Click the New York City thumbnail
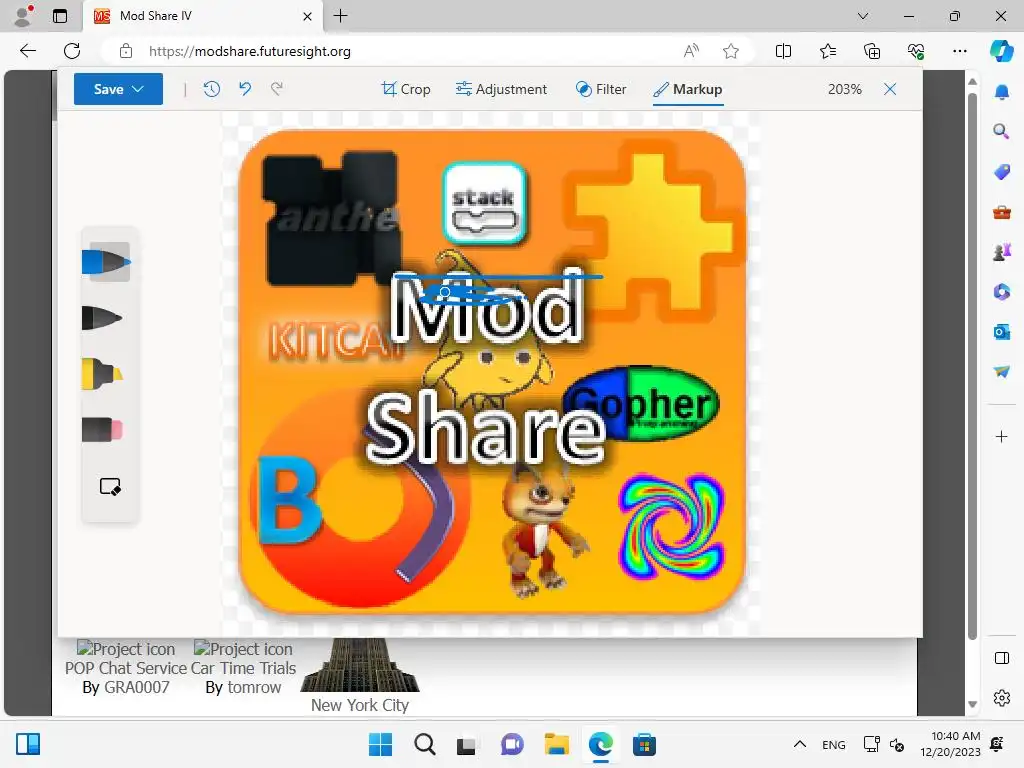This screenshot has width=1024, height=768. point(360,665)
